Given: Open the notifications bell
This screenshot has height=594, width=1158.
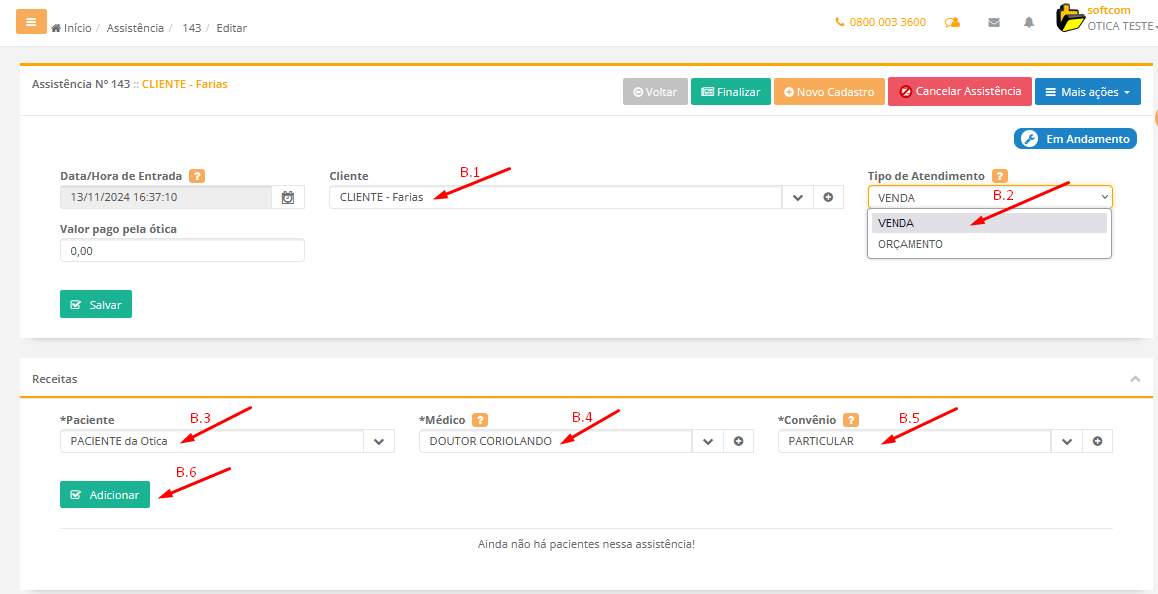Looking at the screenshot, I should [1028, 22].
